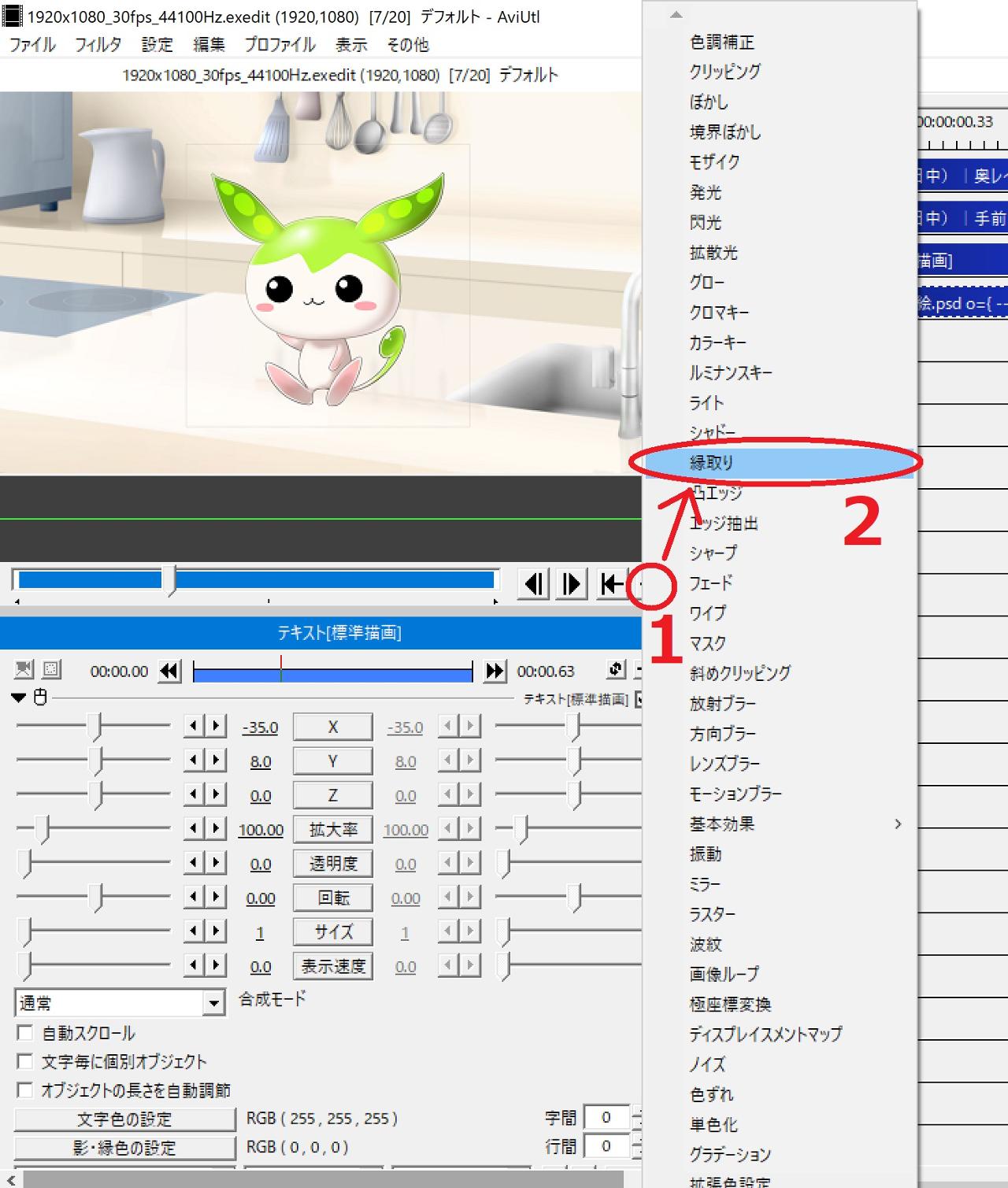Click the refresh icon next to 00:00.63
The width and height of the screenshot is (1008, 1188).
tap(616, 670)
